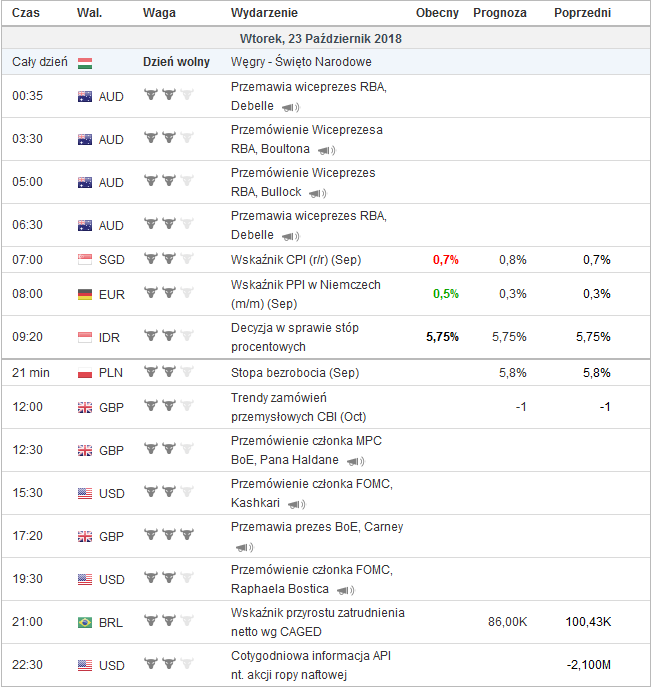The image size is (652, 688).
Task: Click the speaker icon beside Bullock speech
Action: tap(318, 193)
